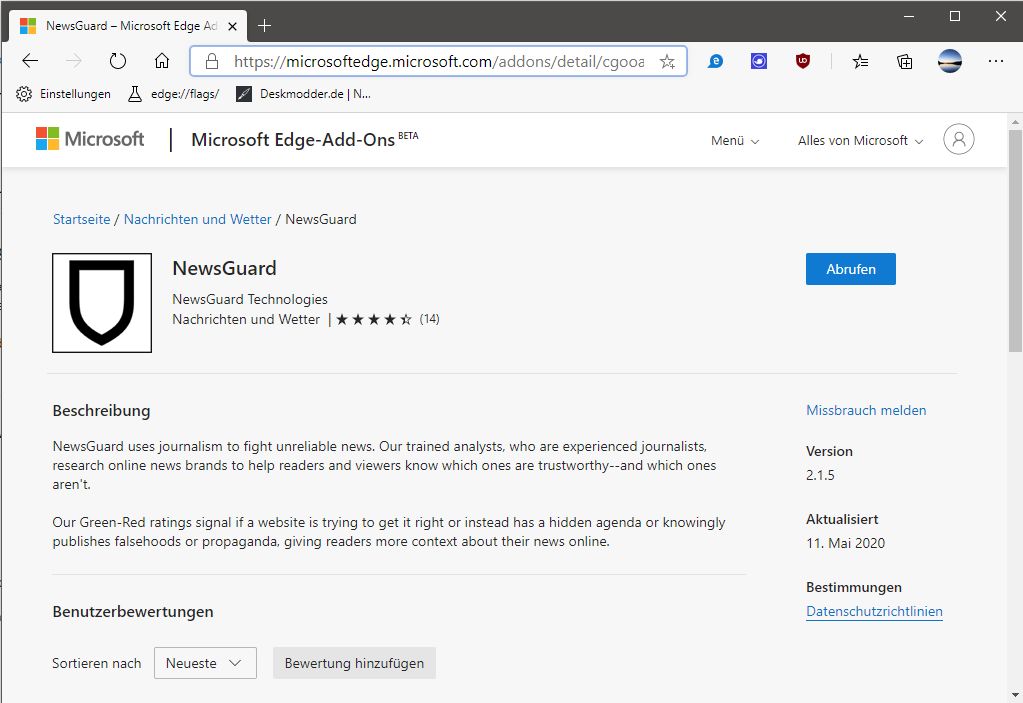The width and height of the screenshot is (1023, 703).
Task: Open a new tab with plus icon
Action: (x=264, y=25)
